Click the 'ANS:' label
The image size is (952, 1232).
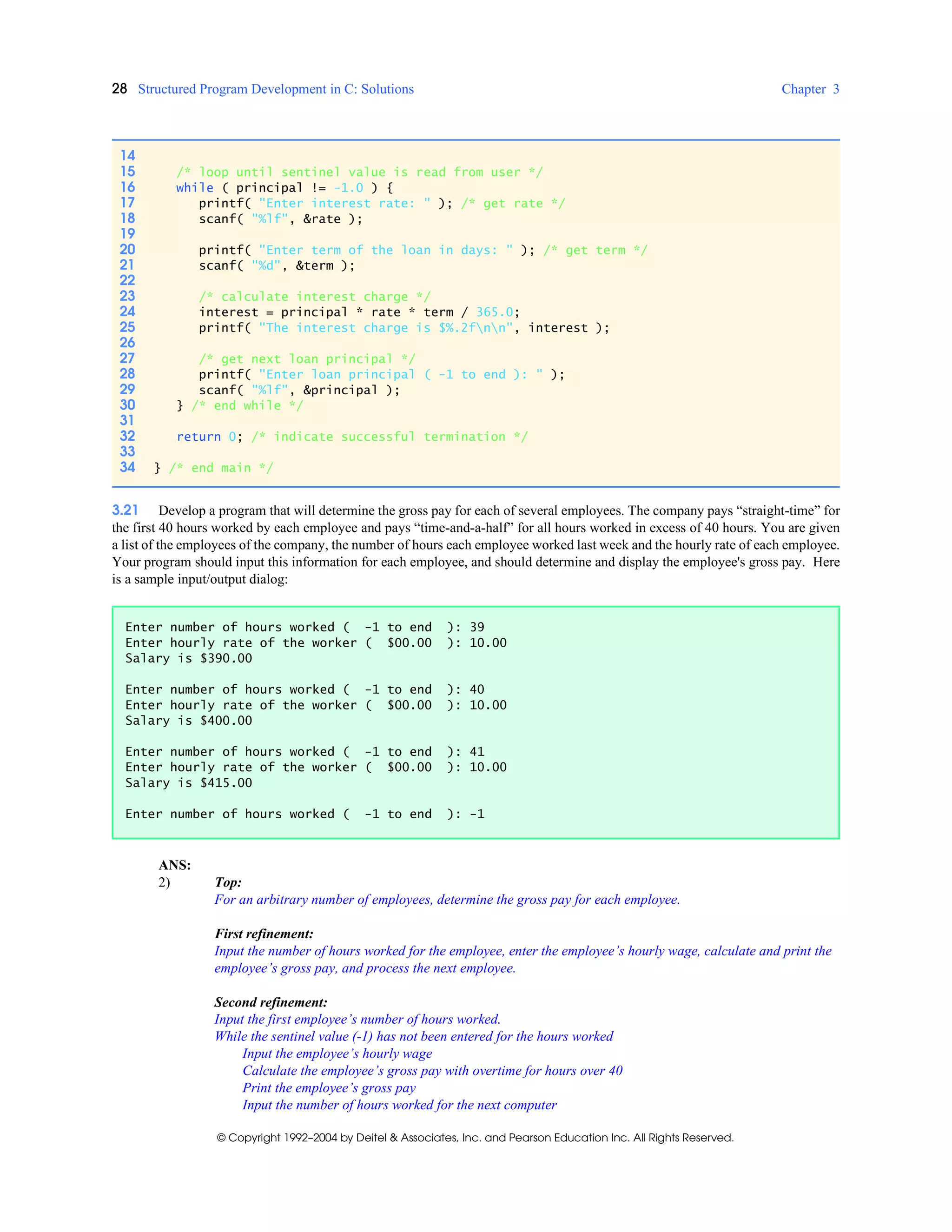tap(174, 865)
